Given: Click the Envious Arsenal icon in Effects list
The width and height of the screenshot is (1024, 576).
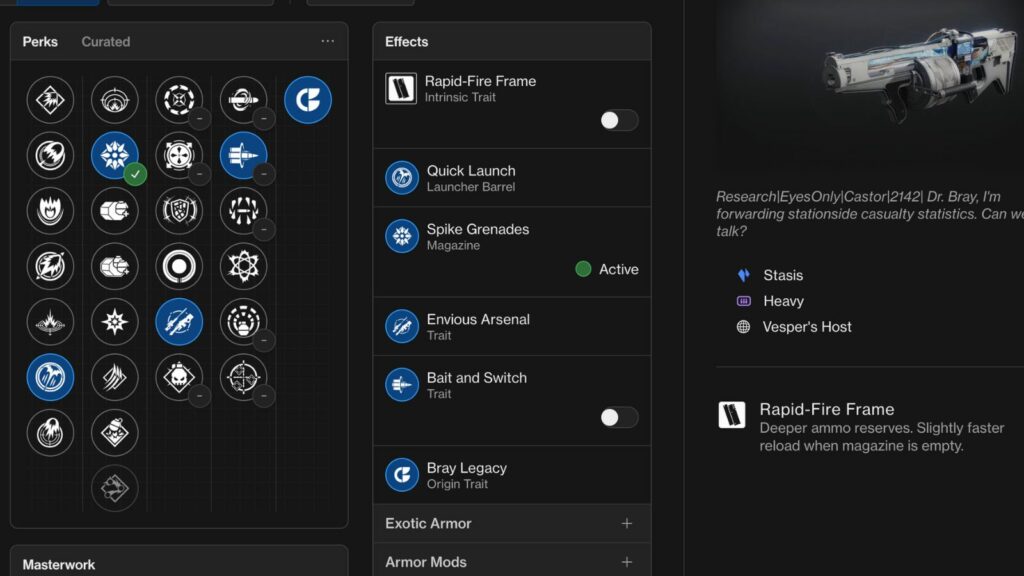Looking at the screenshot, I should pyautogui.click(x=402, y=327).
